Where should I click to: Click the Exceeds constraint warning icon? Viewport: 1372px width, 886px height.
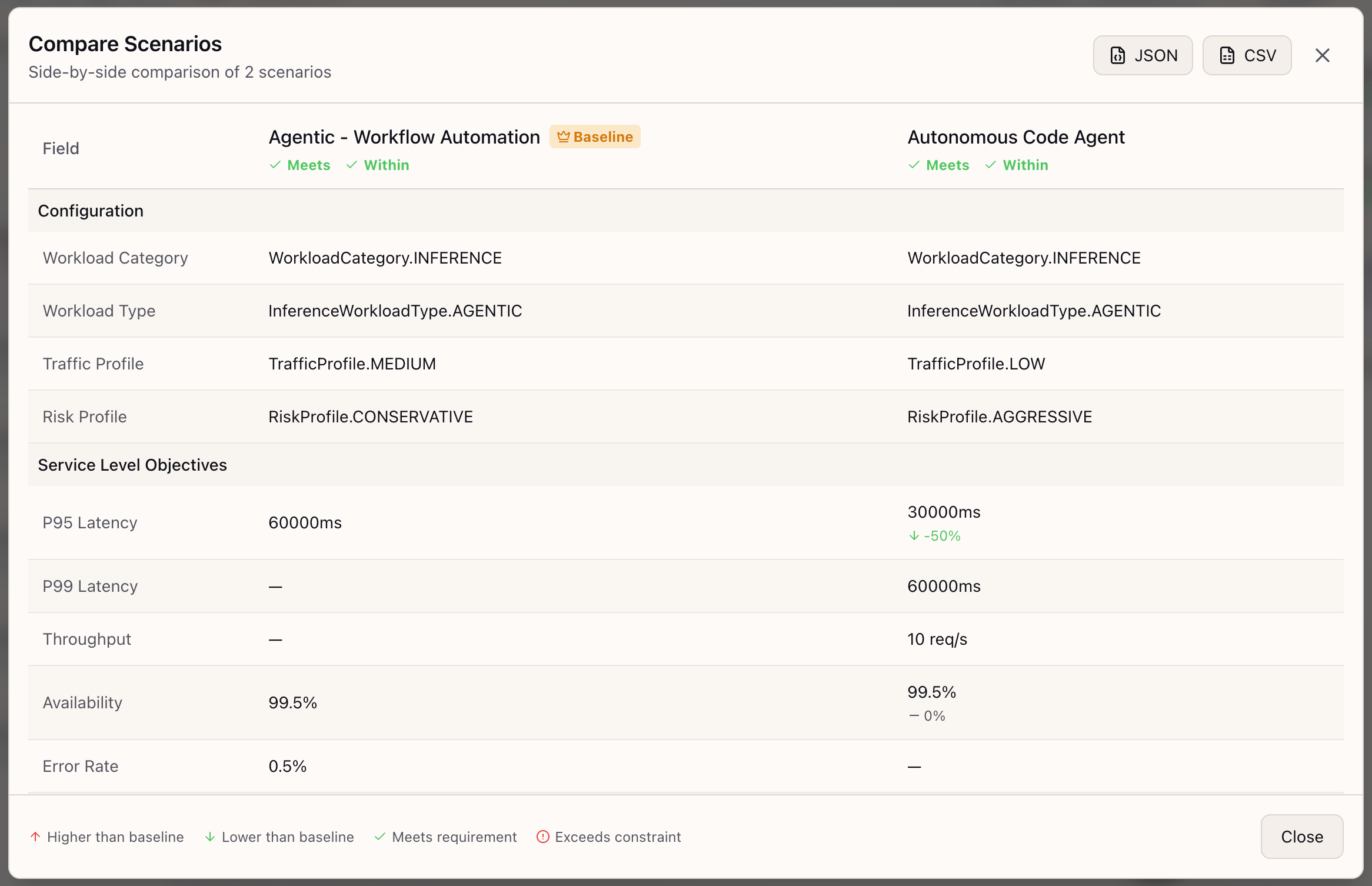(542, 837)
